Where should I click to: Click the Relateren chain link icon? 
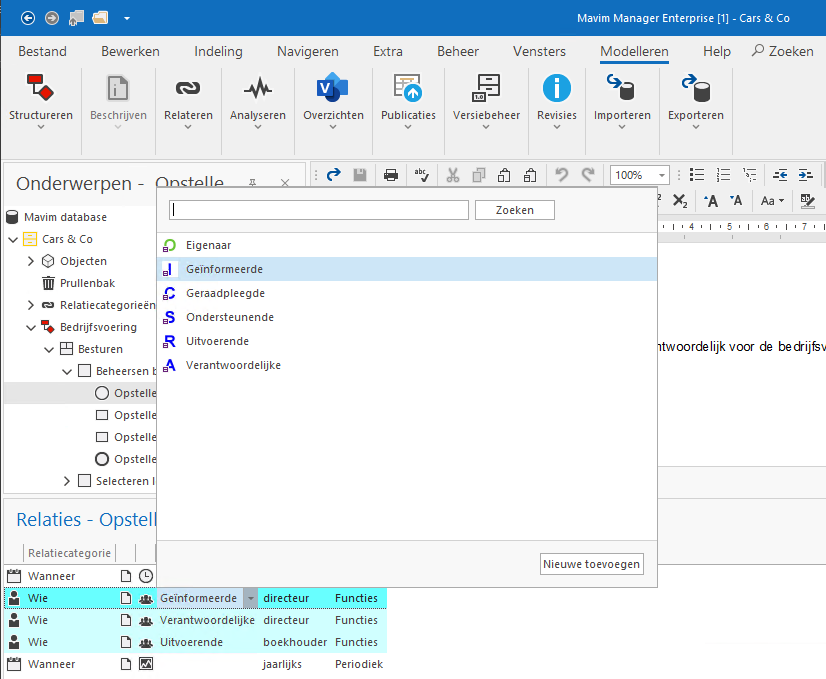tap(188, 90)
